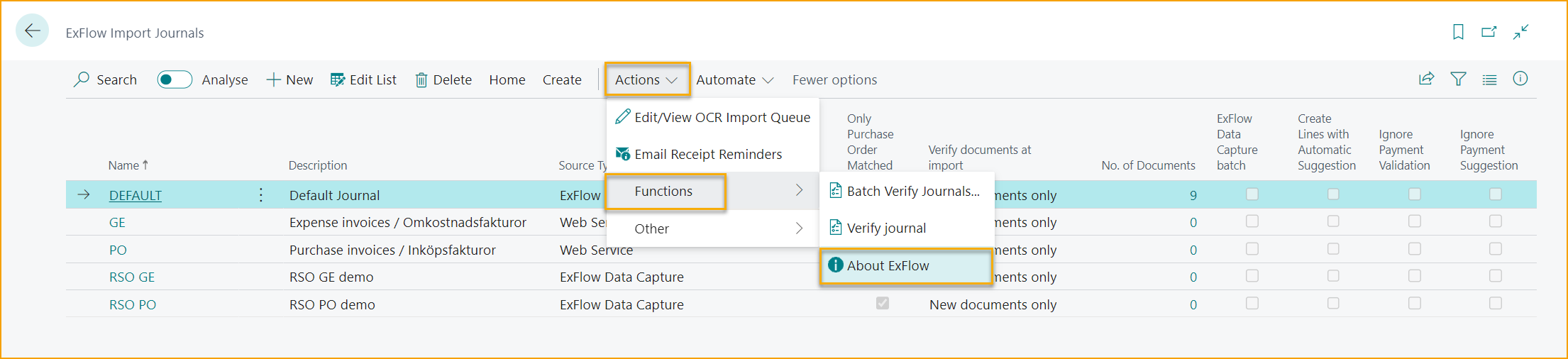Select About ExFlow menu entry

(x=888, y=266)
